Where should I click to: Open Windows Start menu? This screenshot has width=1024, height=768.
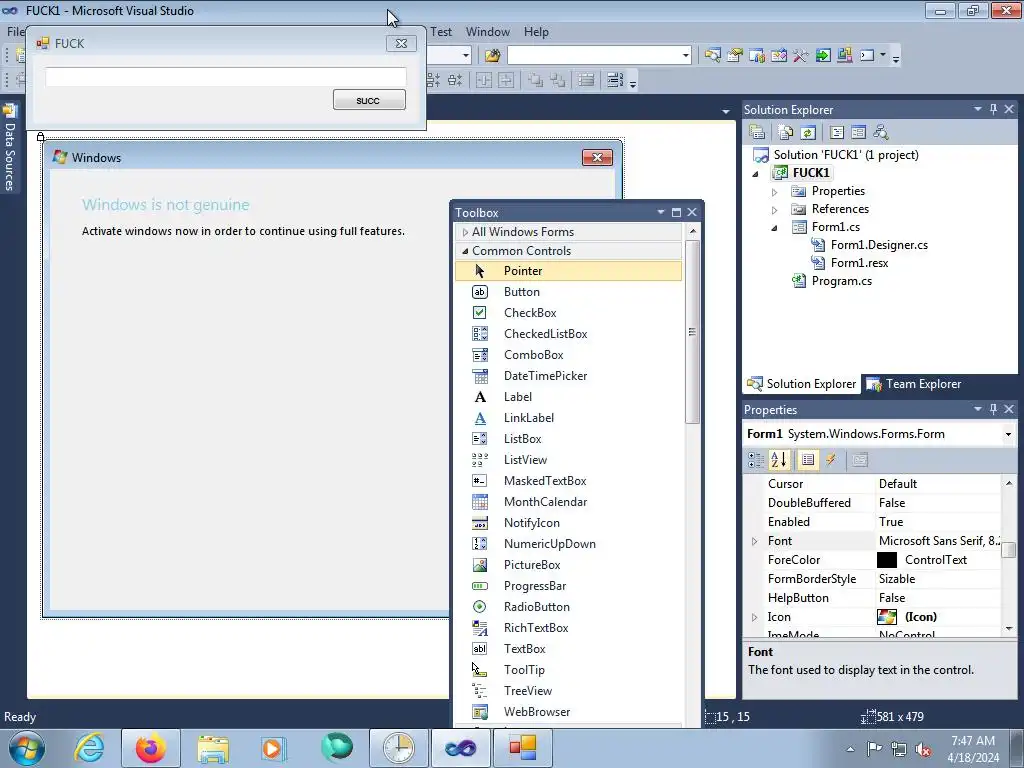tap(27, 748)
